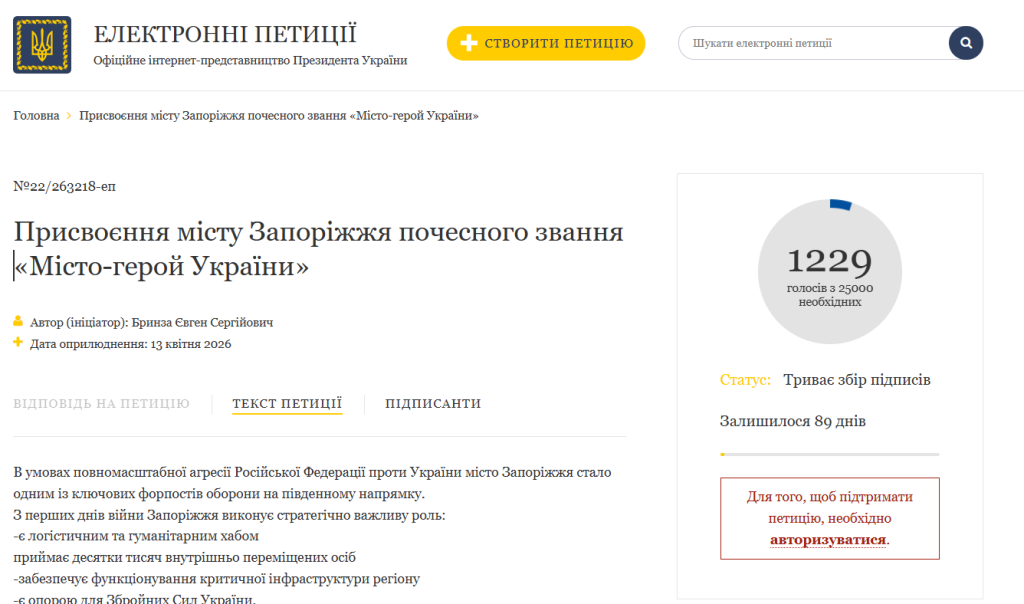The height and width of the screenshot is (604, 1024).
Task: Click the petition title breadcrumb item
Action: pyautogui.click(x=279, y=116)
